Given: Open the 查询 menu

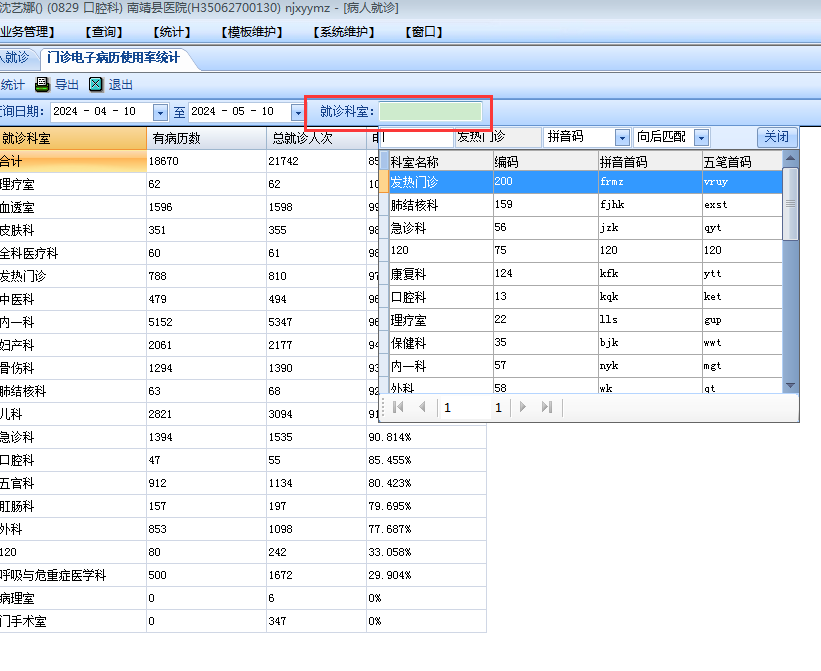Looking at the screenshot, I should 104,32.
